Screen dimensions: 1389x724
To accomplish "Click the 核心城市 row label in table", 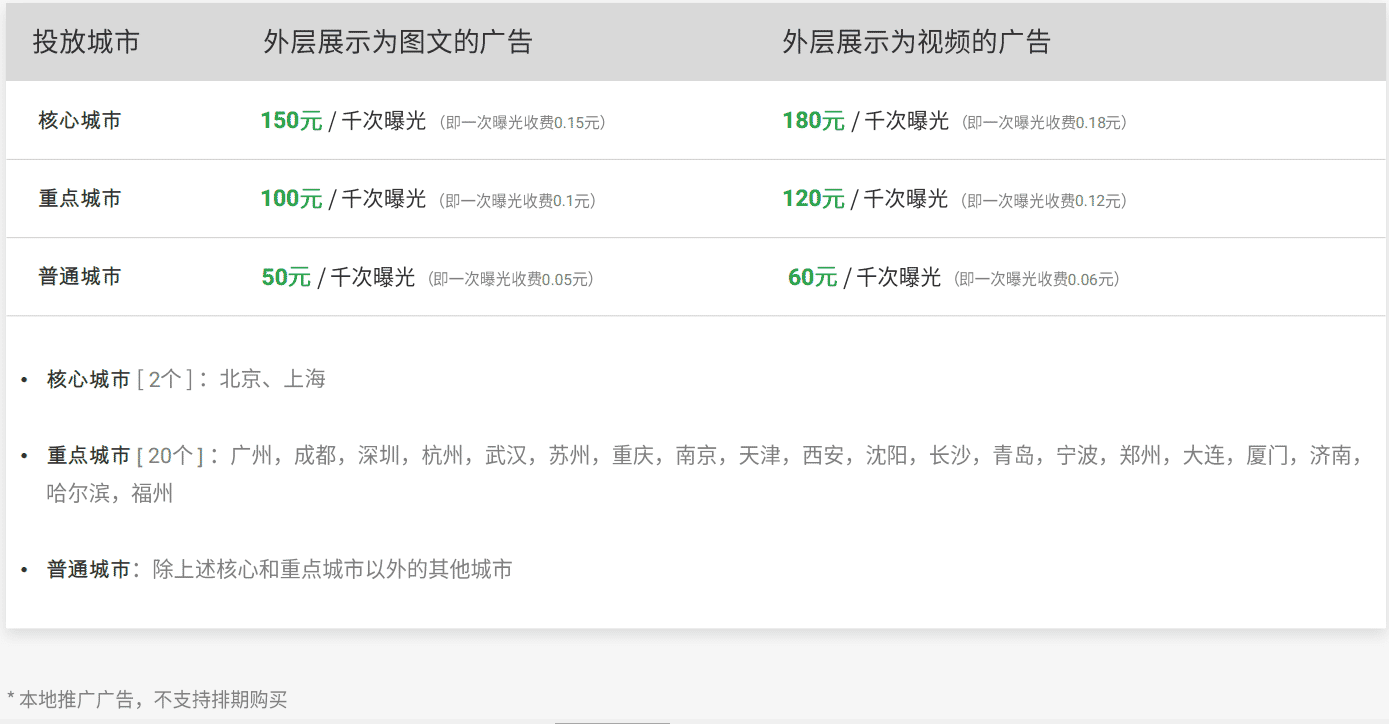I will 80,121.
